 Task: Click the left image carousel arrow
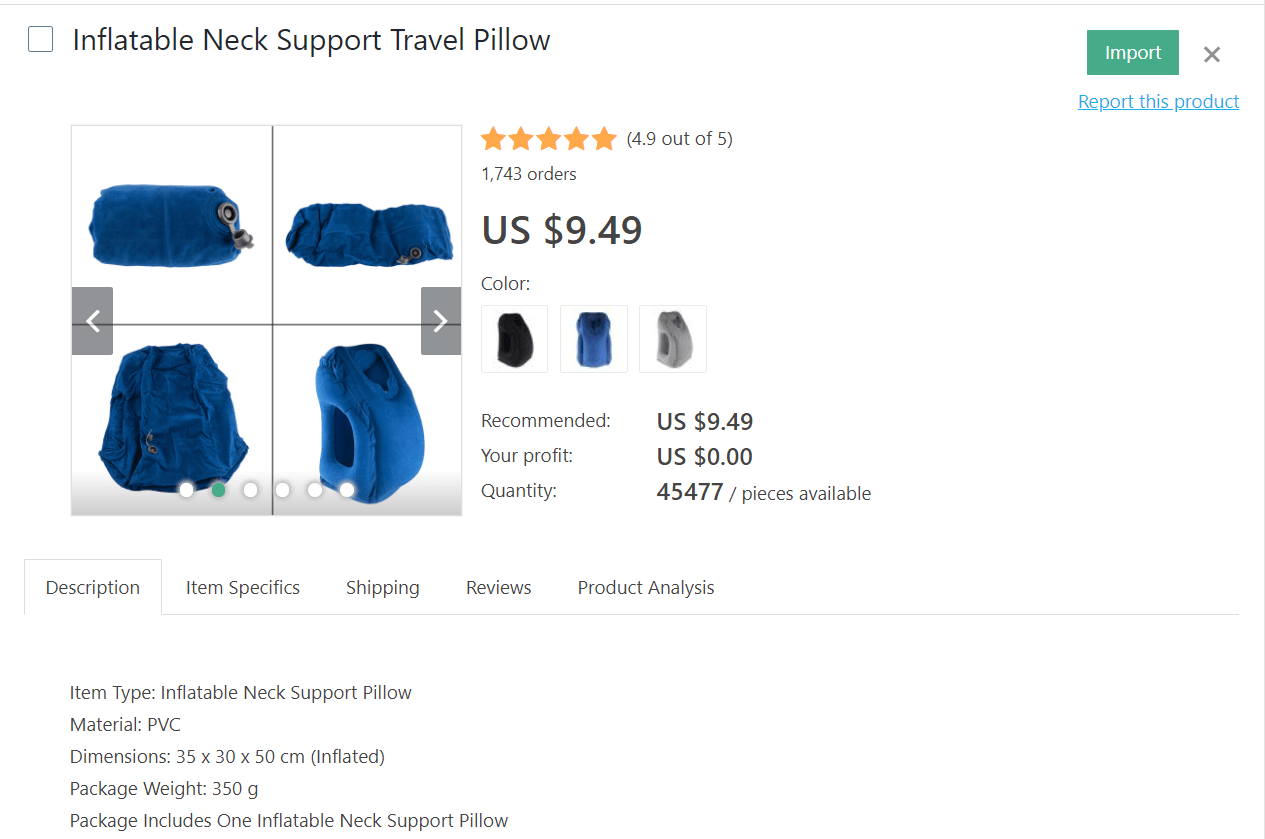click(x=92, y=320)
